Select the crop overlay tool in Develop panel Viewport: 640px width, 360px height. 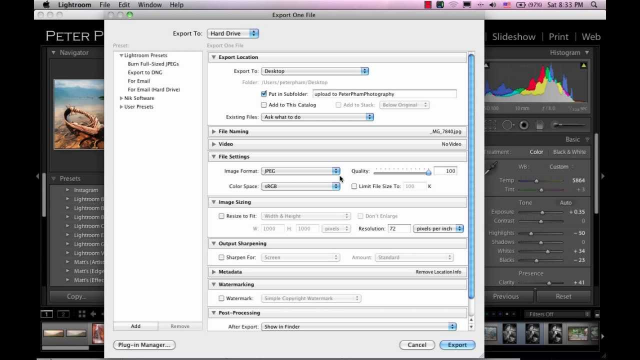[x=491, y=125]
